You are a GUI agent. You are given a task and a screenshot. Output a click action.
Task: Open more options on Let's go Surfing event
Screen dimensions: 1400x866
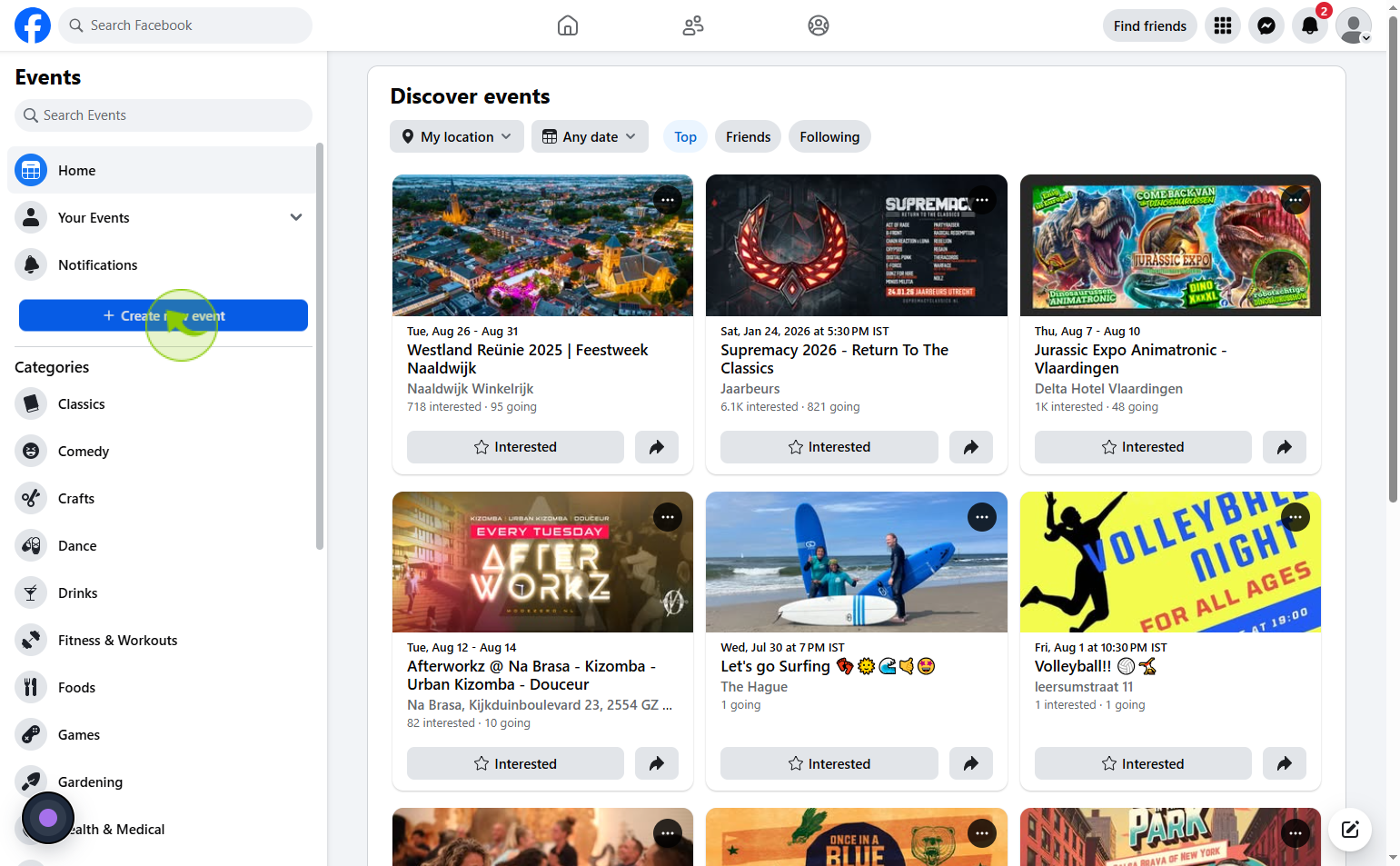982,517
